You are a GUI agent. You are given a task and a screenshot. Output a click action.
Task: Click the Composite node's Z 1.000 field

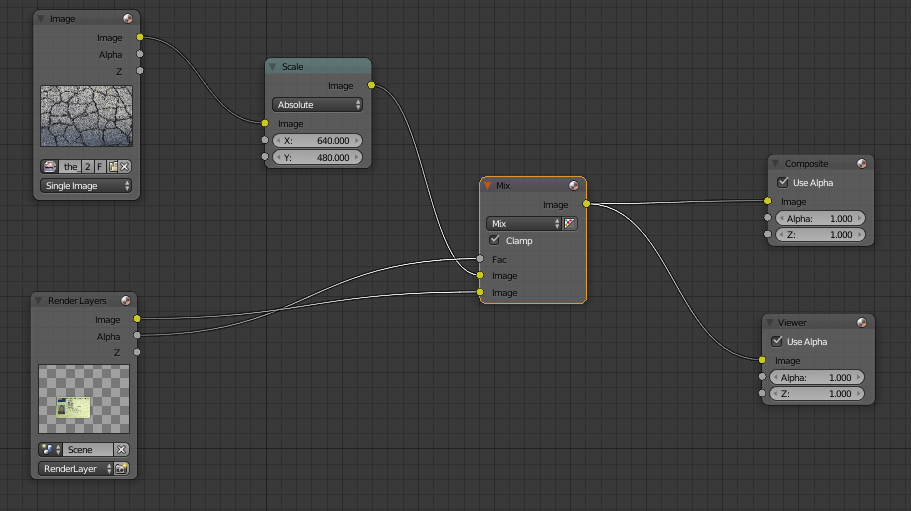click(x=820, y=235)
